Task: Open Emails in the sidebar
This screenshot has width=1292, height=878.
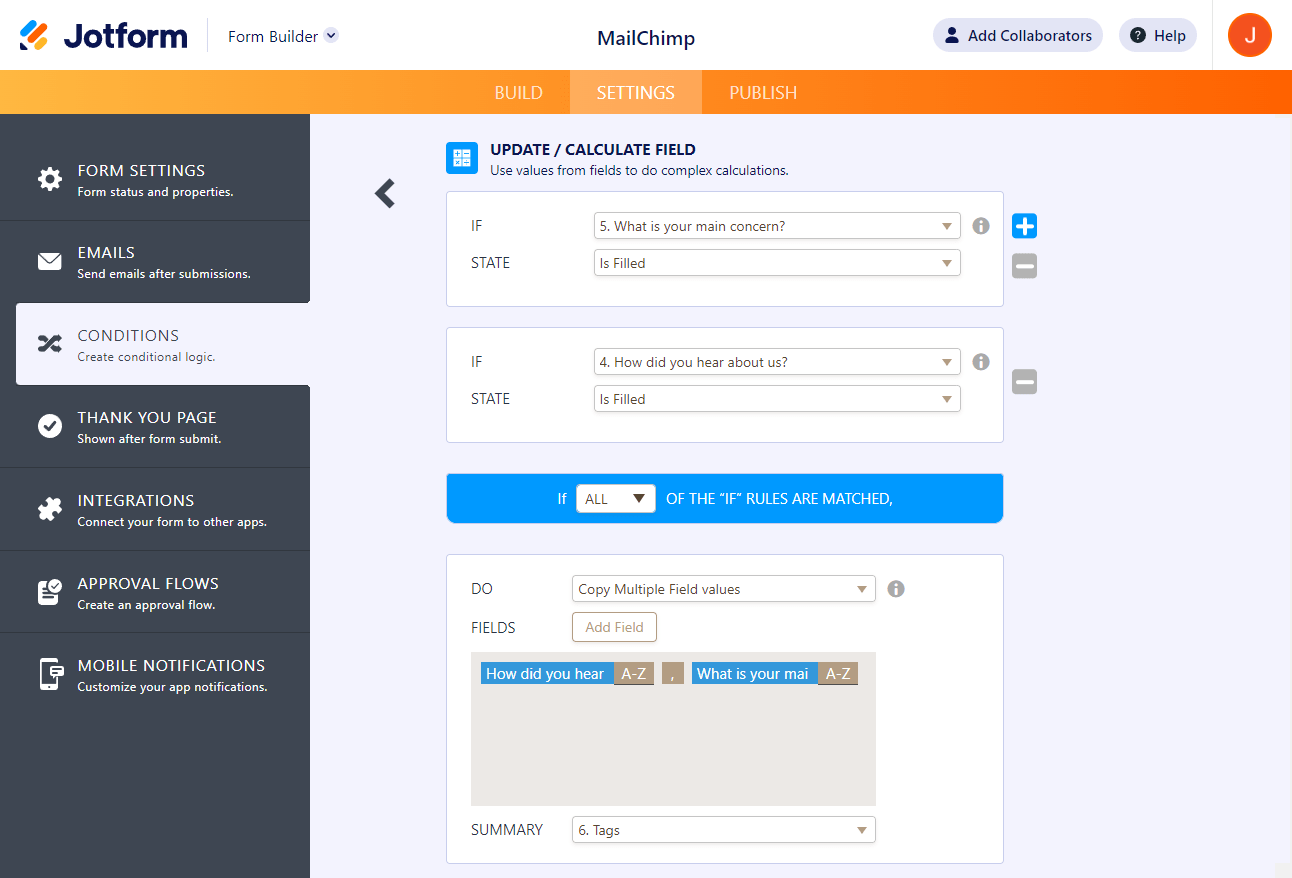Action: 155,262
